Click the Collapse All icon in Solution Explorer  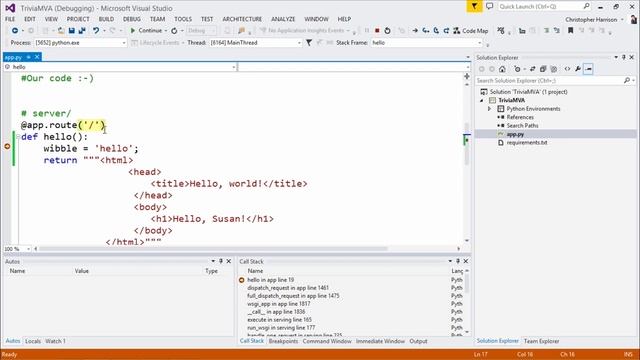[543, 69]
